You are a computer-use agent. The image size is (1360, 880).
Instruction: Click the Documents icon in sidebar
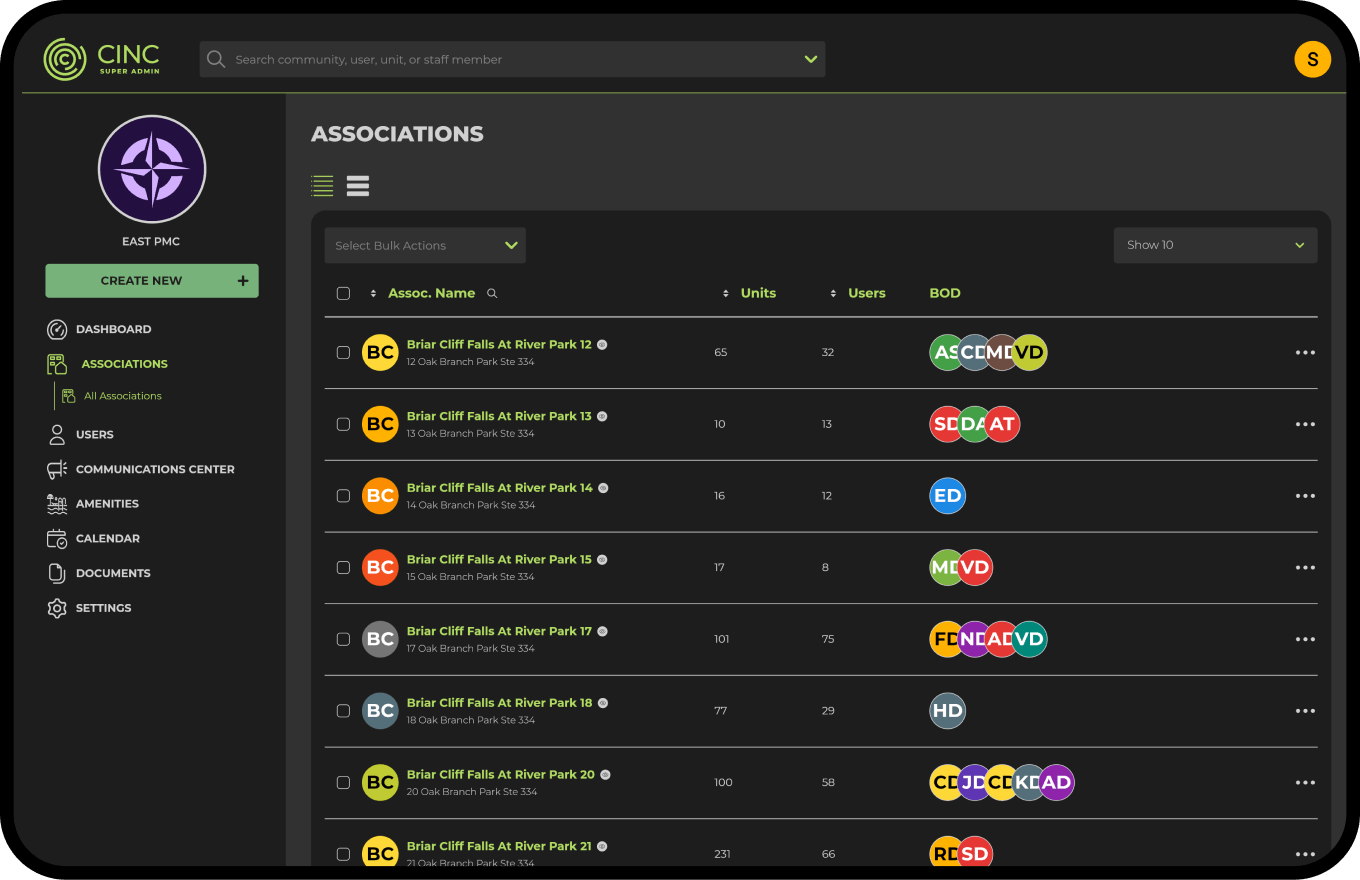57,573
